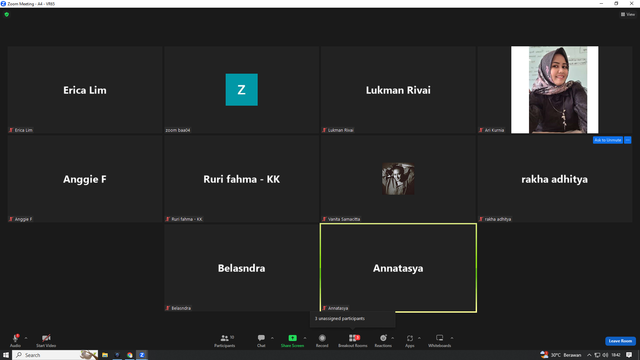Click muted mic icon on Erica Lim label
Screen dimensions: 640x360
pos(11,130)
